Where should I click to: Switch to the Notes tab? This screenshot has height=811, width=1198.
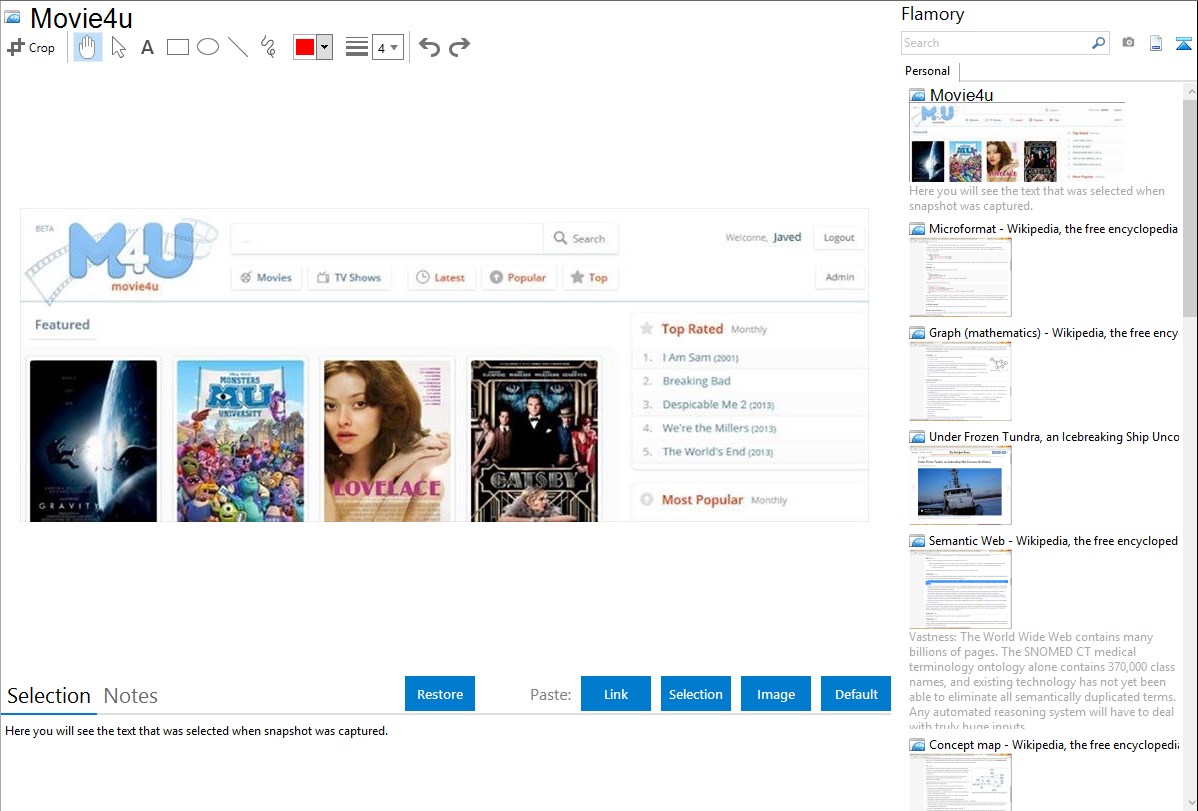131,696
